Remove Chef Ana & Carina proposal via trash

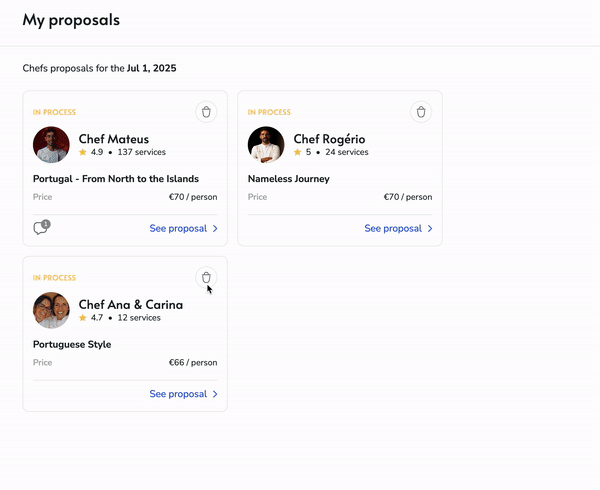coord(206,277)
